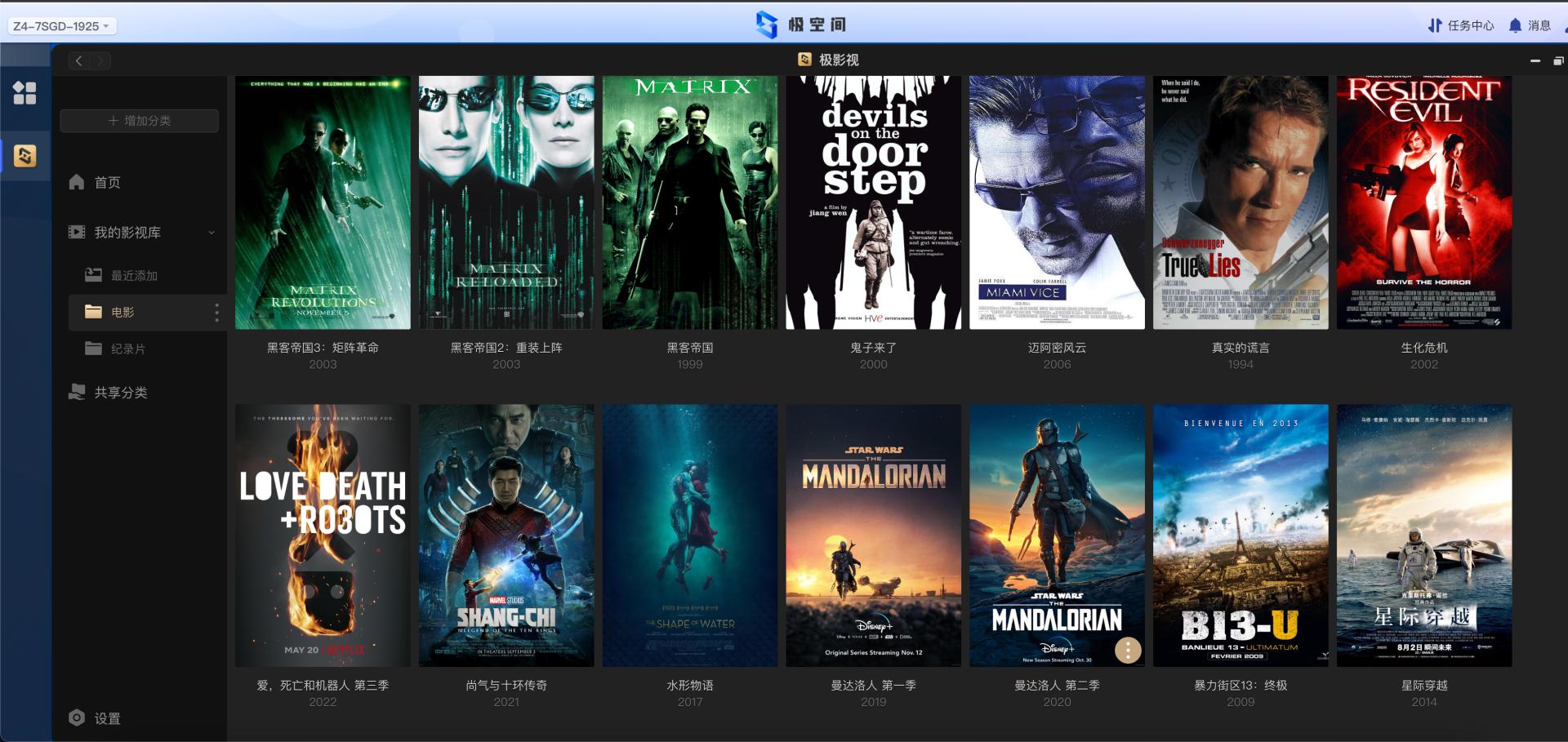This screenshot has height=742, width=1568.
Task: Collapse the 我的影视库 library section
Action: pyautogui.click(x=212, y=233)
